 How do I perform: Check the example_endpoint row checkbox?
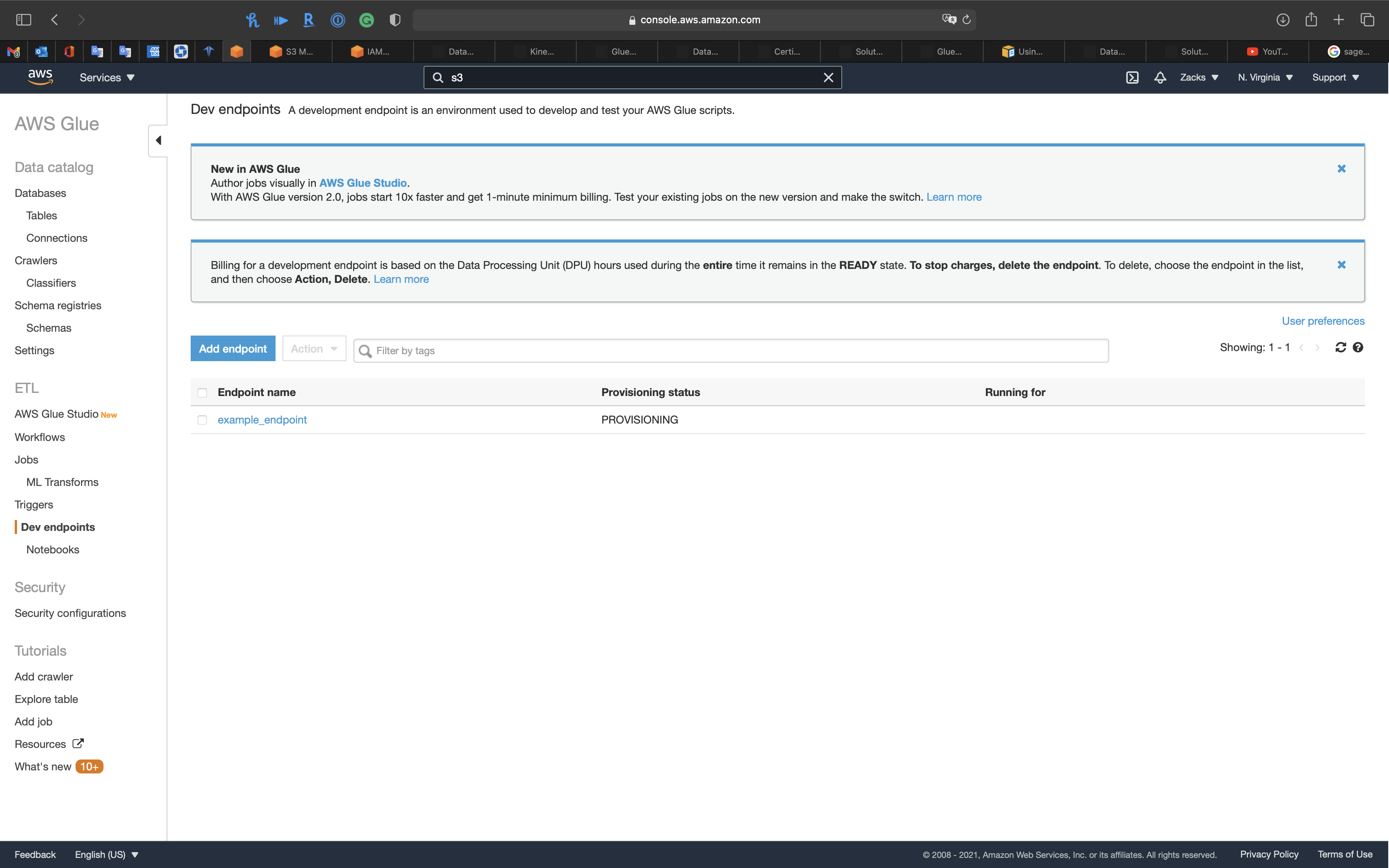tap(202, 420)
